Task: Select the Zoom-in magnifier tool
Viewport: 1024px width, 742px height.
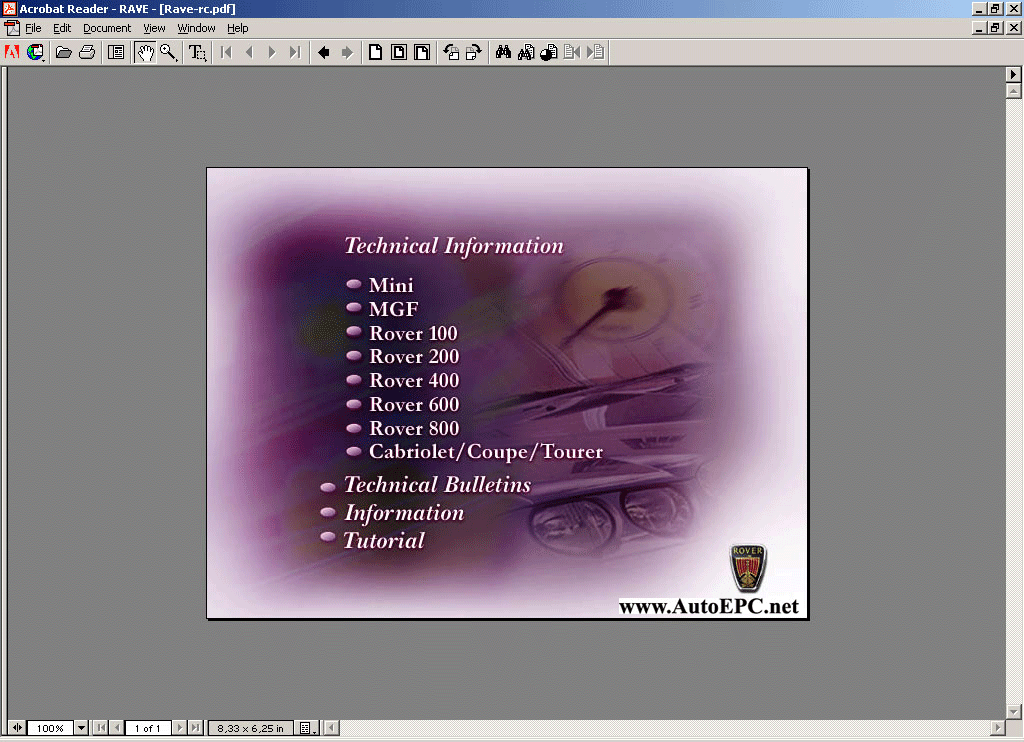Action: click(x=168, y=52)
